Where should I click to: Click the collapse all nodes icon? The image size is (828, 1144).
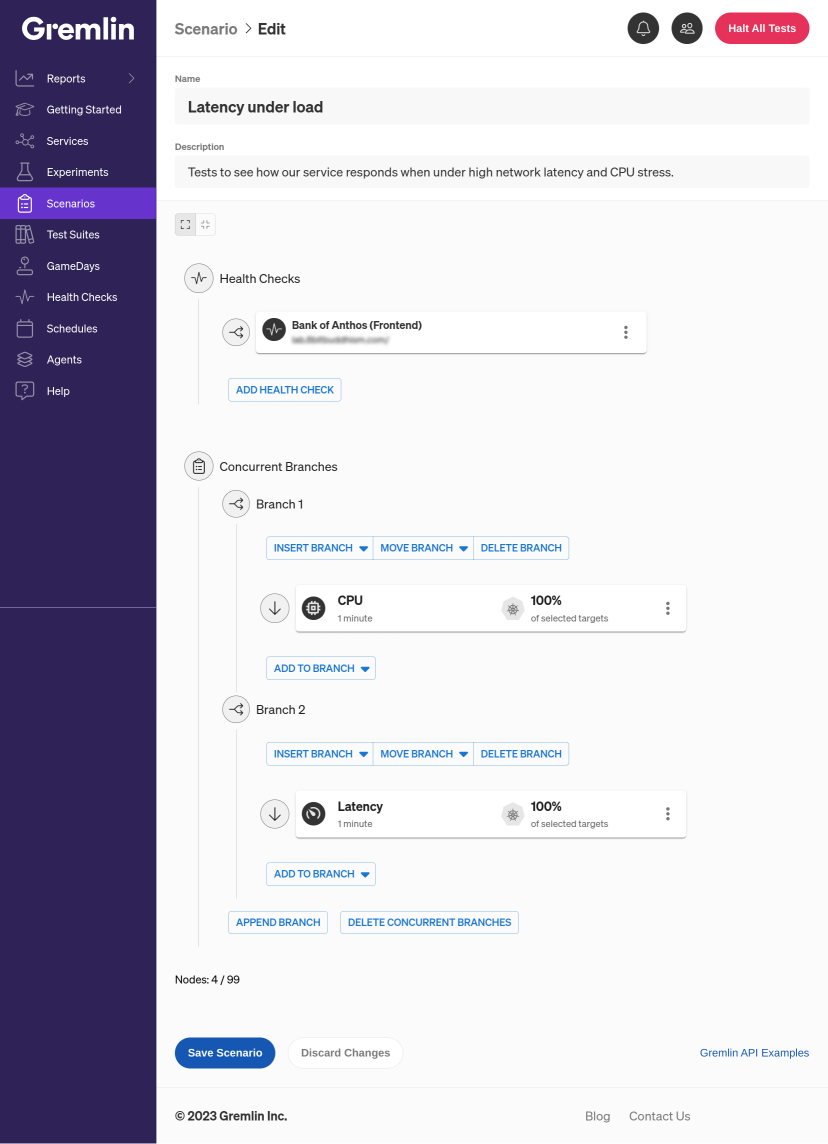click(206, 225)
